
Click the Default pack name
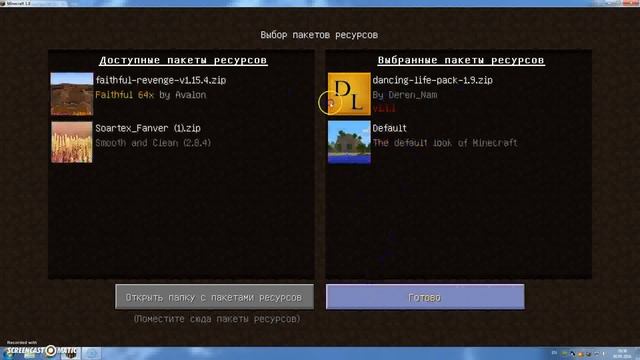pyautogui.click(x=389, y=128)
